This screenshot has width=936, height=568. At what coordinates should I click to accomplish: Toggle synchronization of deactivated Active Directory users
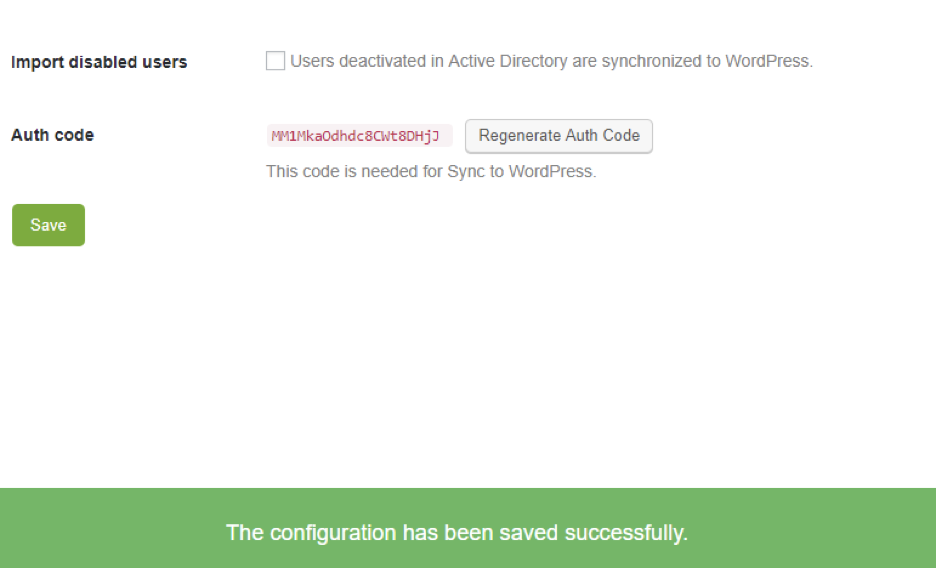(275, 61)
